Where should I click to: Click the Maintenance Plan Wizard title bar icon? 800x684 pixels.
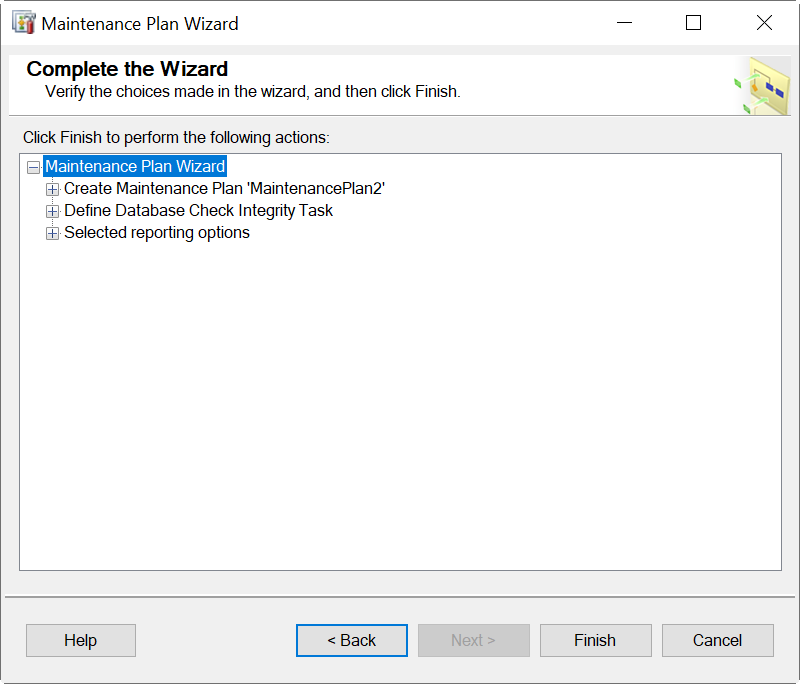(22, 21)
